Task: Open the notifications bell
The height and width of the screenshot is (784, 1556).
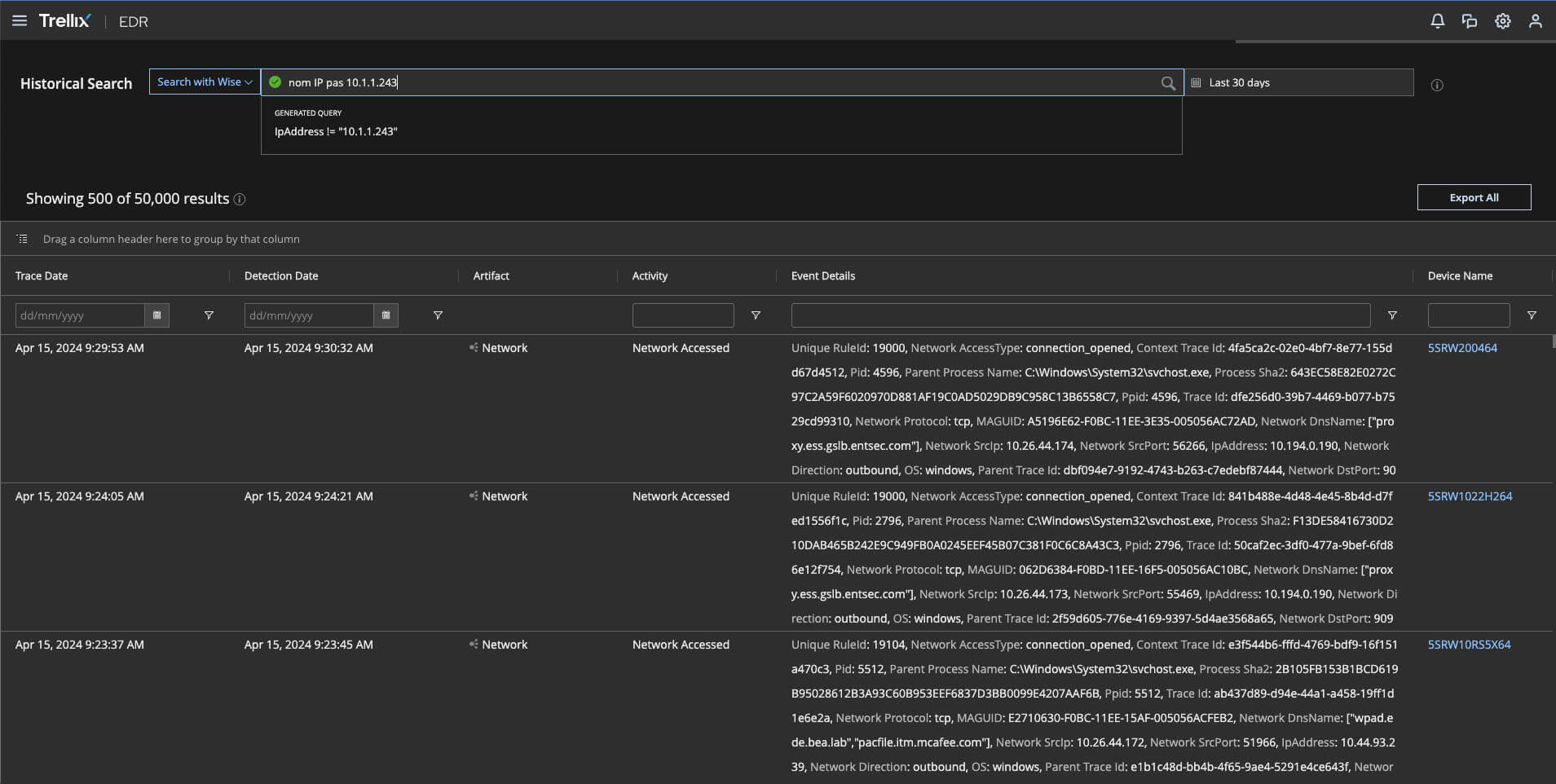Action: coord(1437,21)
